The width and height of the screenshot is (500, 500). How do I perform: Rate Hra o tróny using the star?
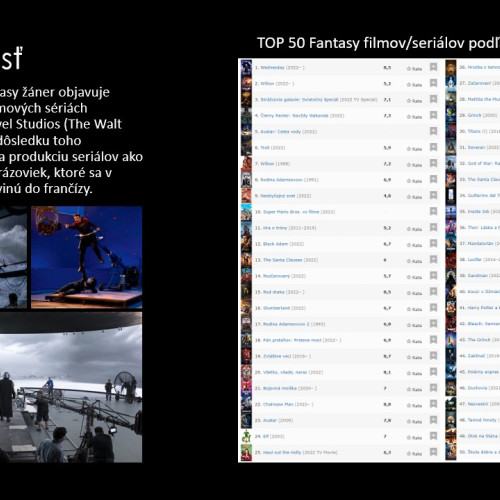414,229
